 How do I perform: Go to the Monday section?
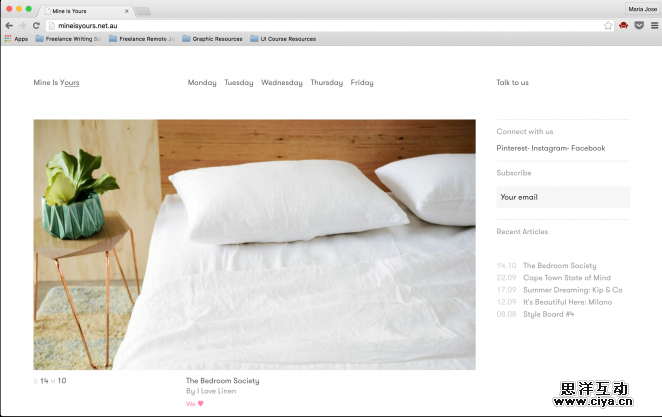pyautogui.click(x=202, y=83)
